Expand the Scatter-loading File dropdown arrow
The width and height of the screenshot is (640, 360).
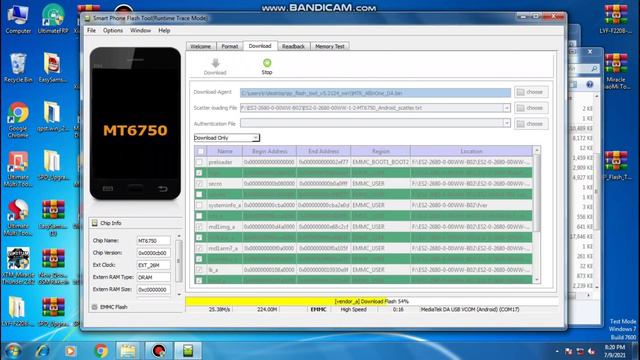click(507, 108)
